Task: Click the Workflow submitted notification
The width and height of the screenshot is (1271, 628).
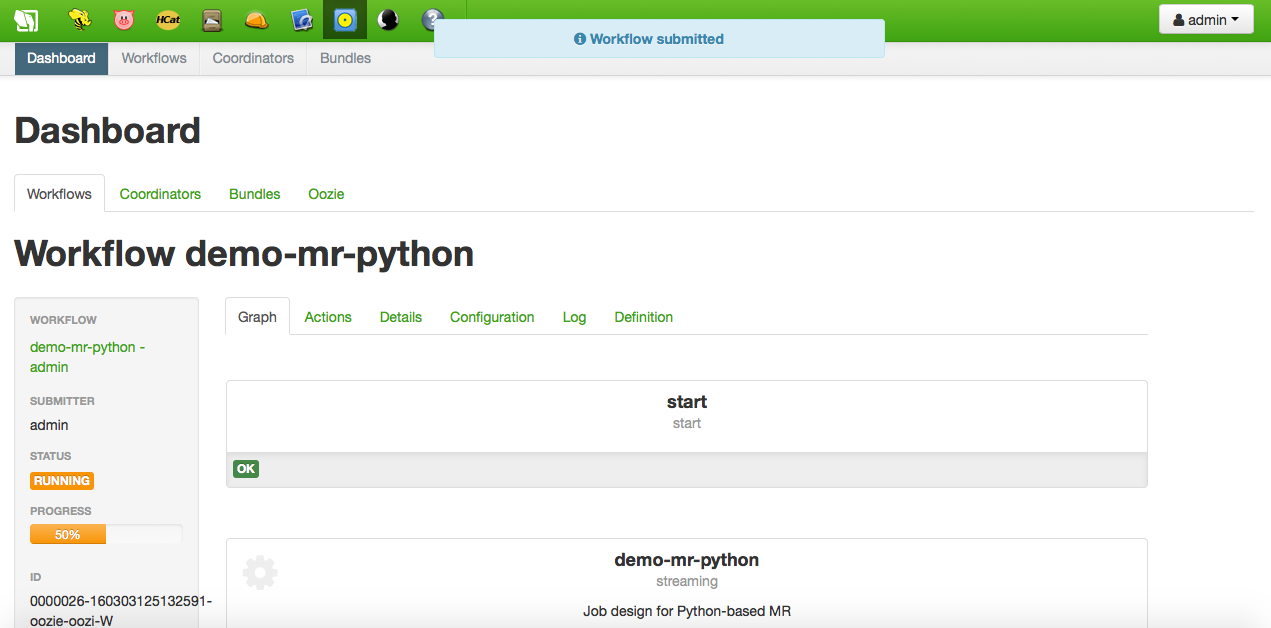Action: point(659,39)
